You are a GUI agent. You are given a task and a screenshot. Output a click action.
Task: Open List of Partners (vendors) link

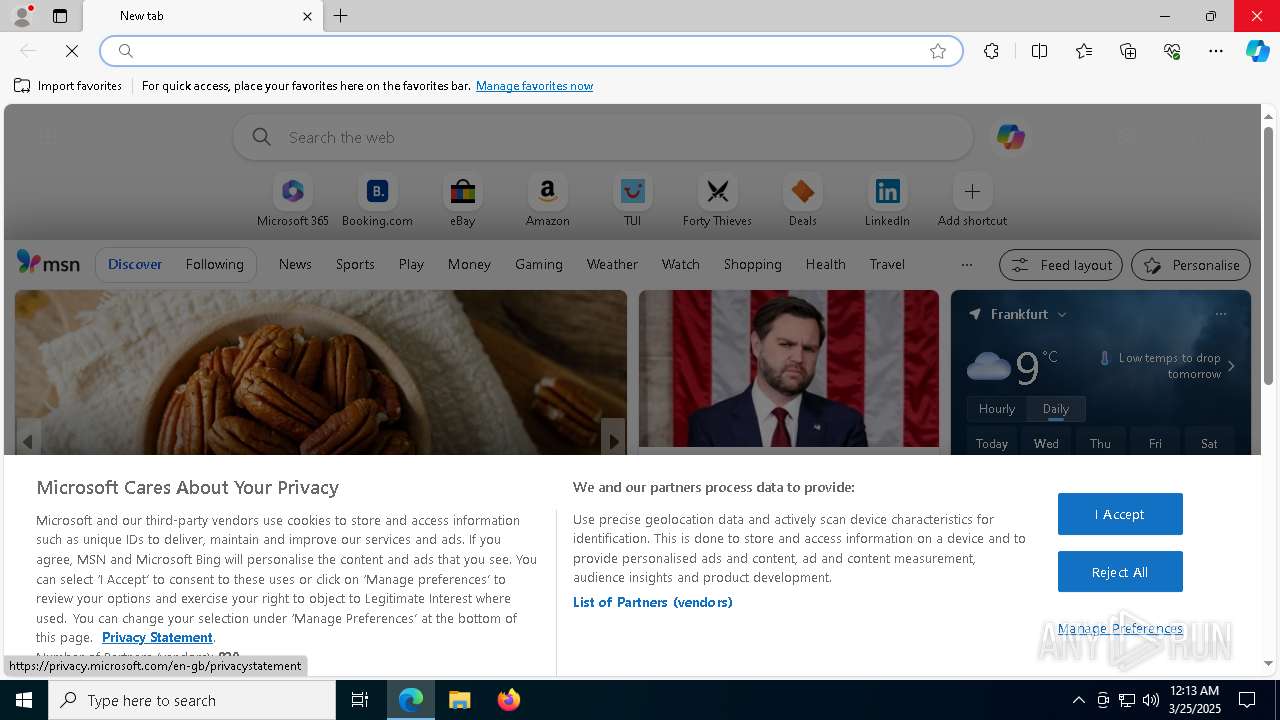click(x=653, y=602)
